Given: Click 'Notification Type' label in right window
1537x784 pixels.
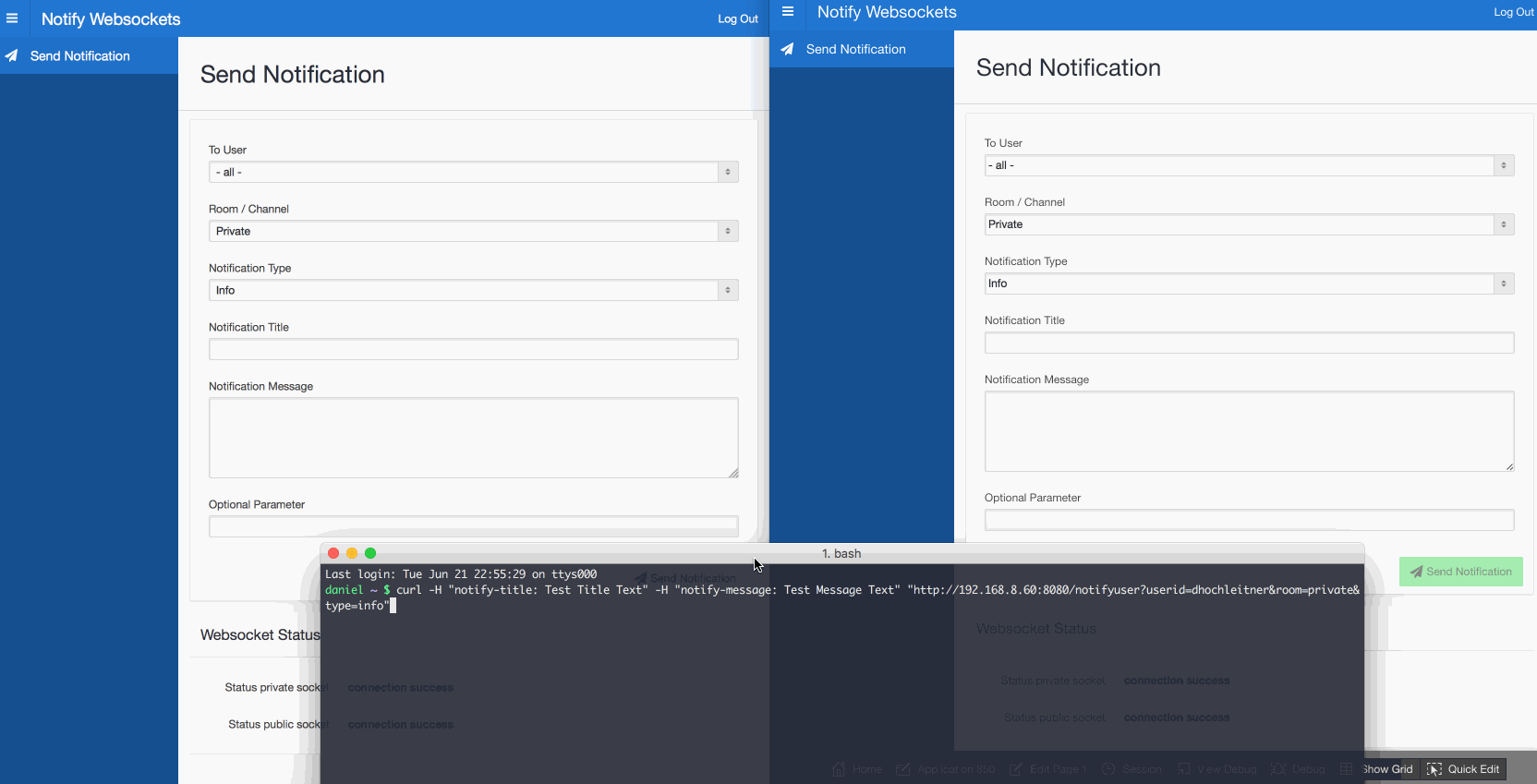Looking at the screenshot, I should point(1025,261).
